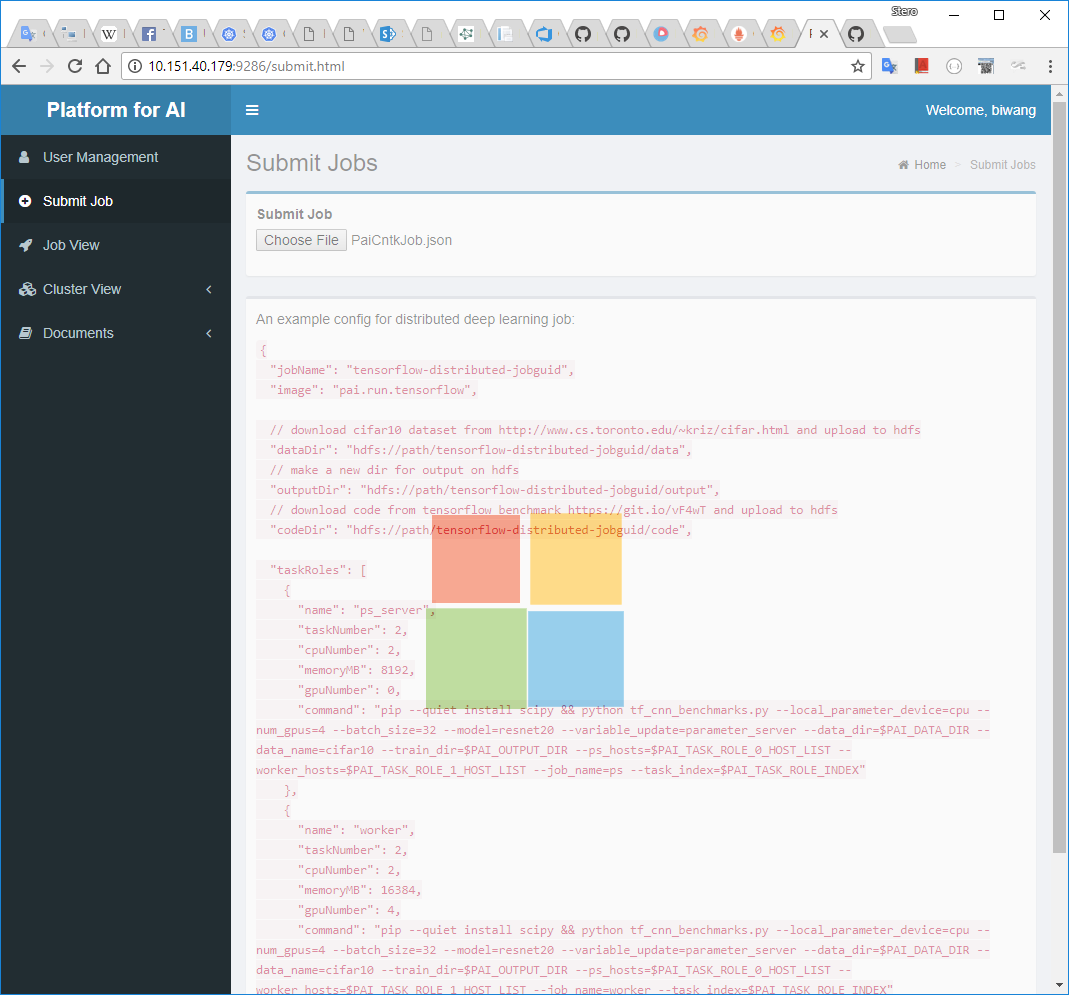Click the Welcome, biwang label
Viewport: 1069px width, 995px height.
click(x=981, y=110)
